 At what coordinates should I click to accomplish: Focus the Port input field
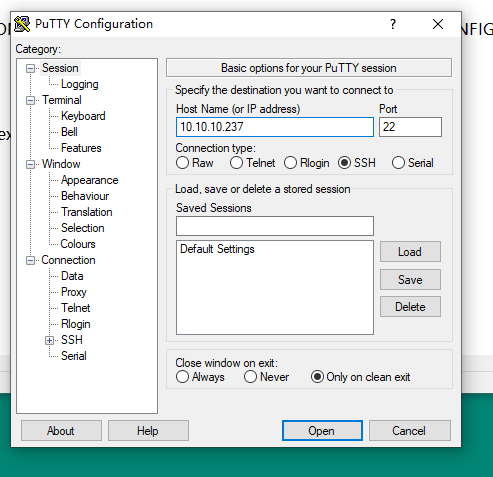pyautogui.click(x=410, y=127)
